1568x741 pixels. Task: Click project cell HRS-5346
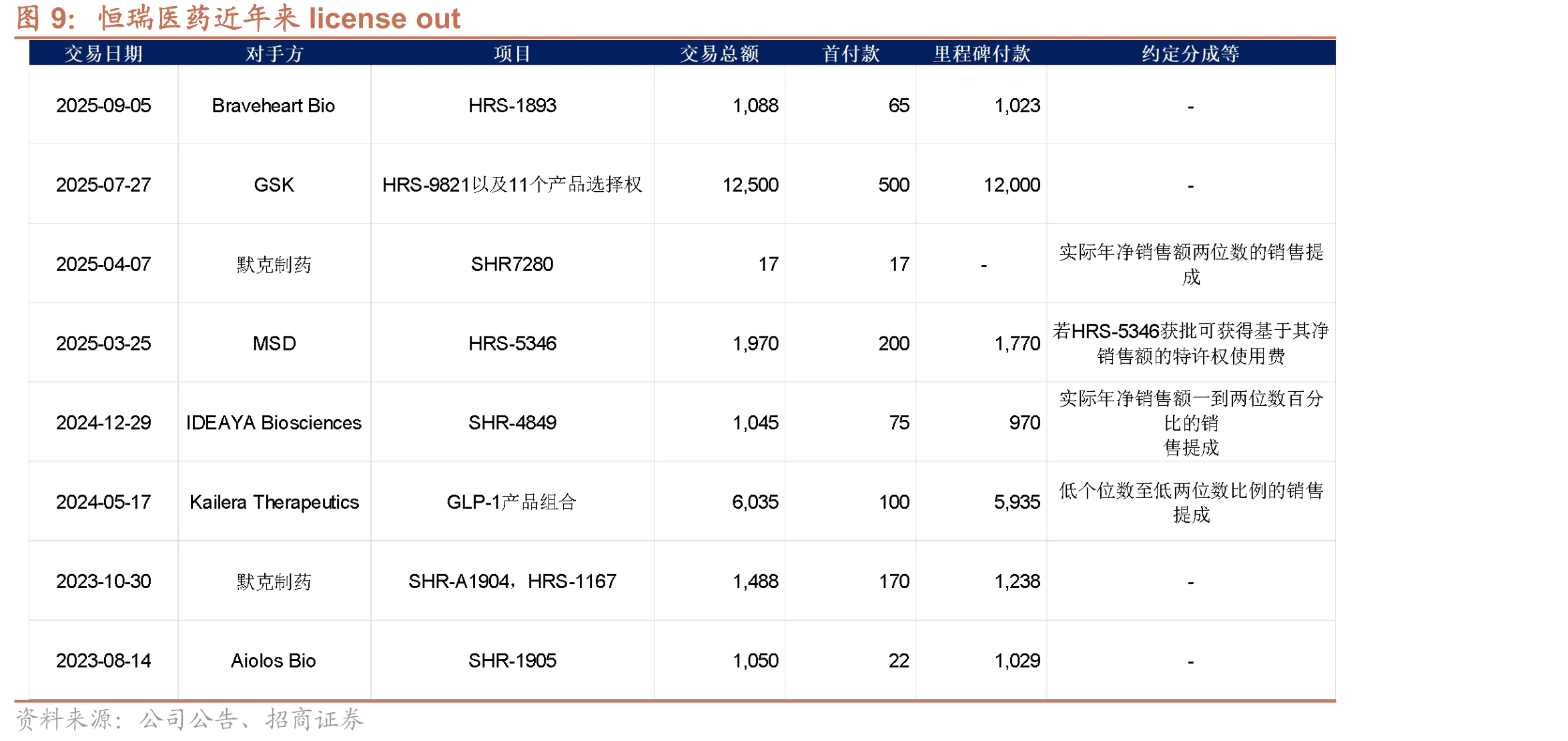click(x=512, y=344)
